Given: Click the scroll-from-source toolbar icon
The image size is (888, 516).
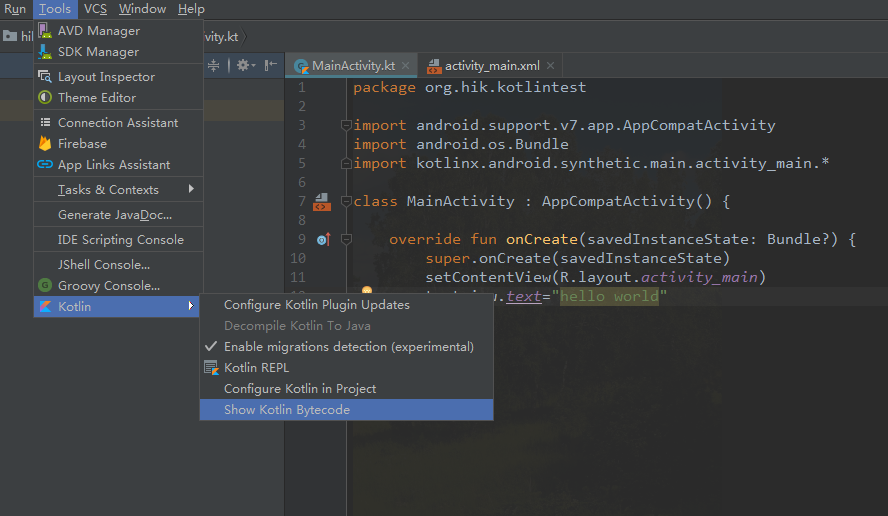Looking at the screenshot, I should pos(214,66).
